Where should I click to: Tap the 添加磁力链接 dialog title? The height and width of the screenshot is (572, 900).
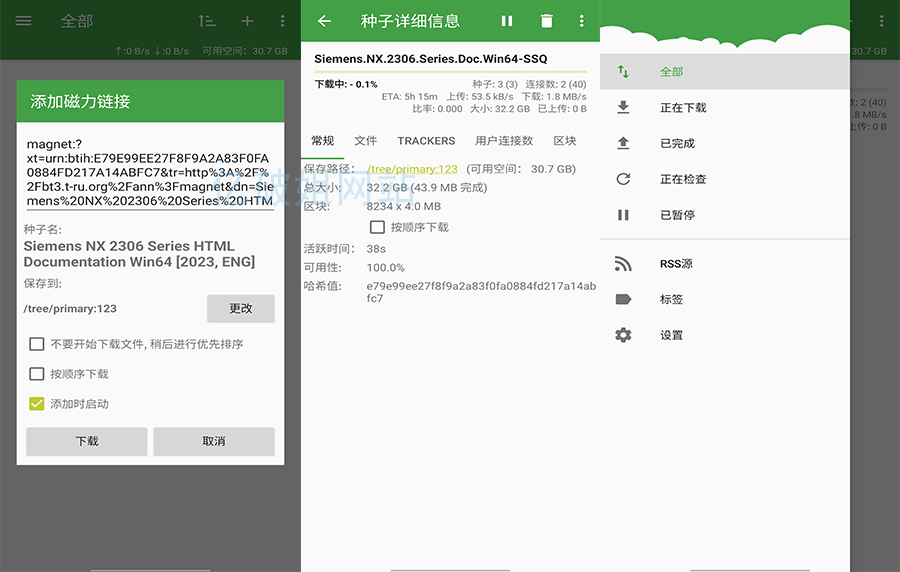click(x=80, y=102)
